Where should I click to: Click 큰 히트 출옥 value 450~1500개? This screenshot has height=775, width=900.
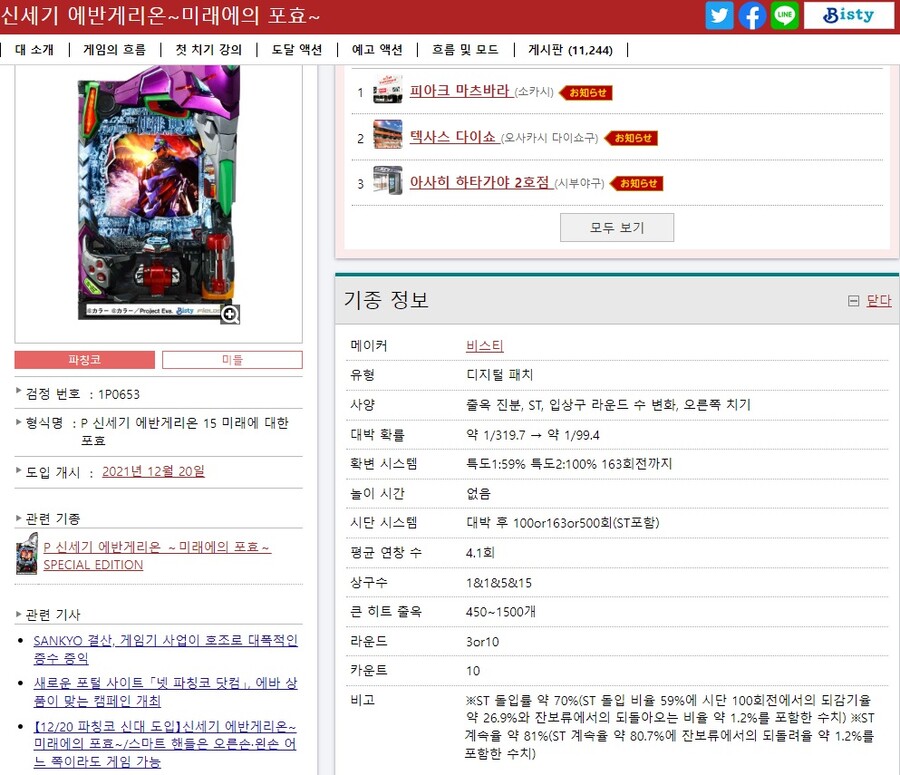[501, 612]
